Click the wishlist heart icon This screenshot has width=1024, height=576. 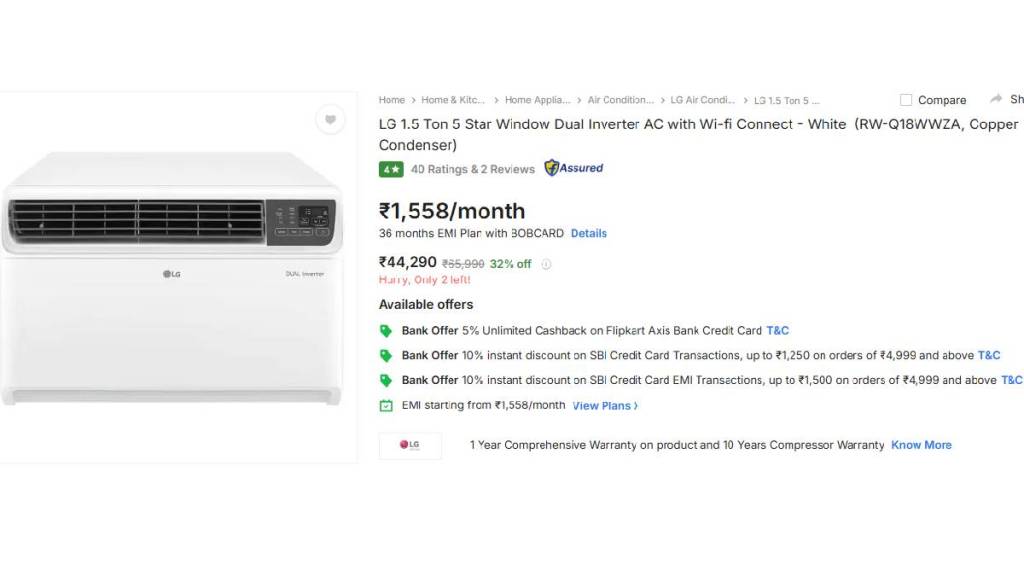click(x=330, y=120)
